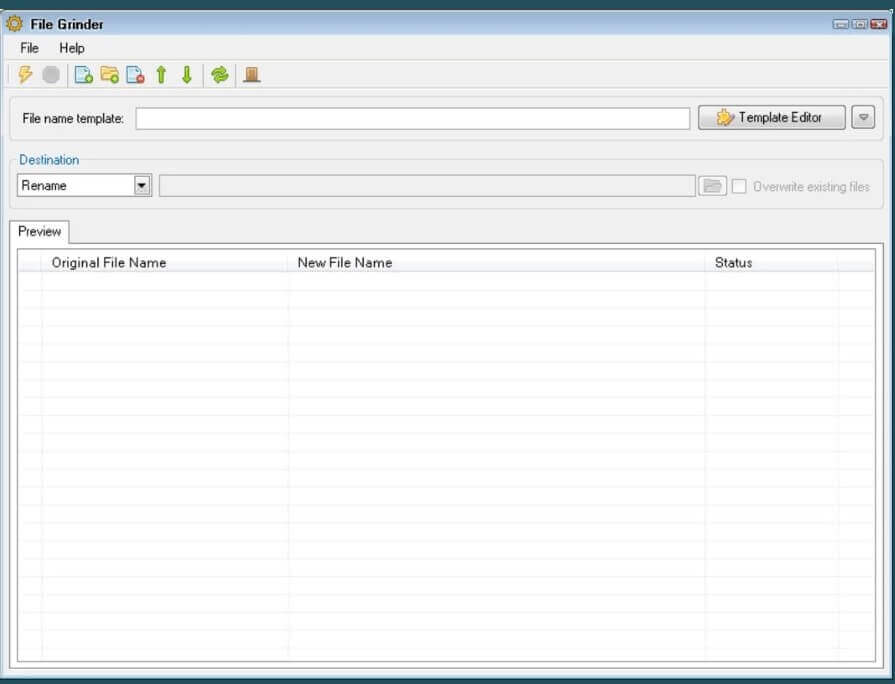Click the green refresh preview icon
The height and width of the screenshot is (684, 895).
point(220,75)
